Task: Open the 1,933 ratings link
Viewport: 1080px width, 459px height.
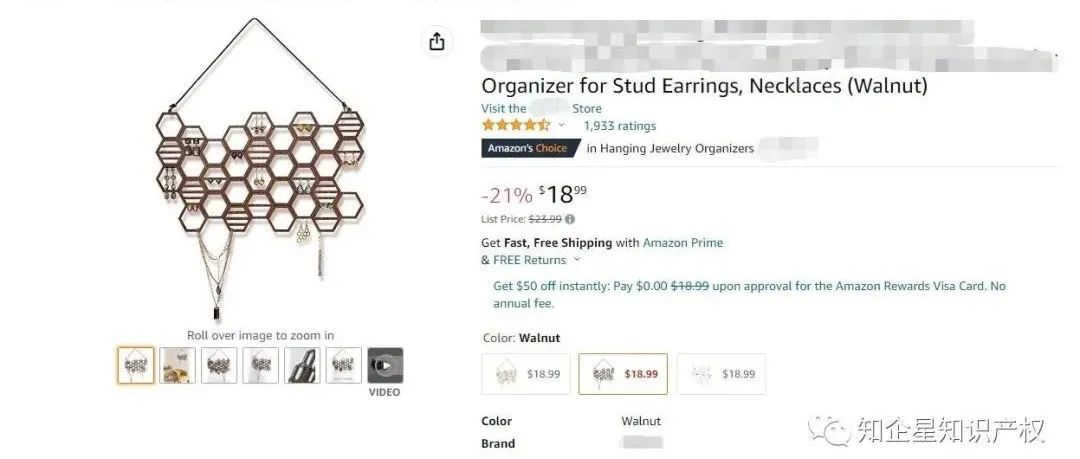Action: [620, 126]
